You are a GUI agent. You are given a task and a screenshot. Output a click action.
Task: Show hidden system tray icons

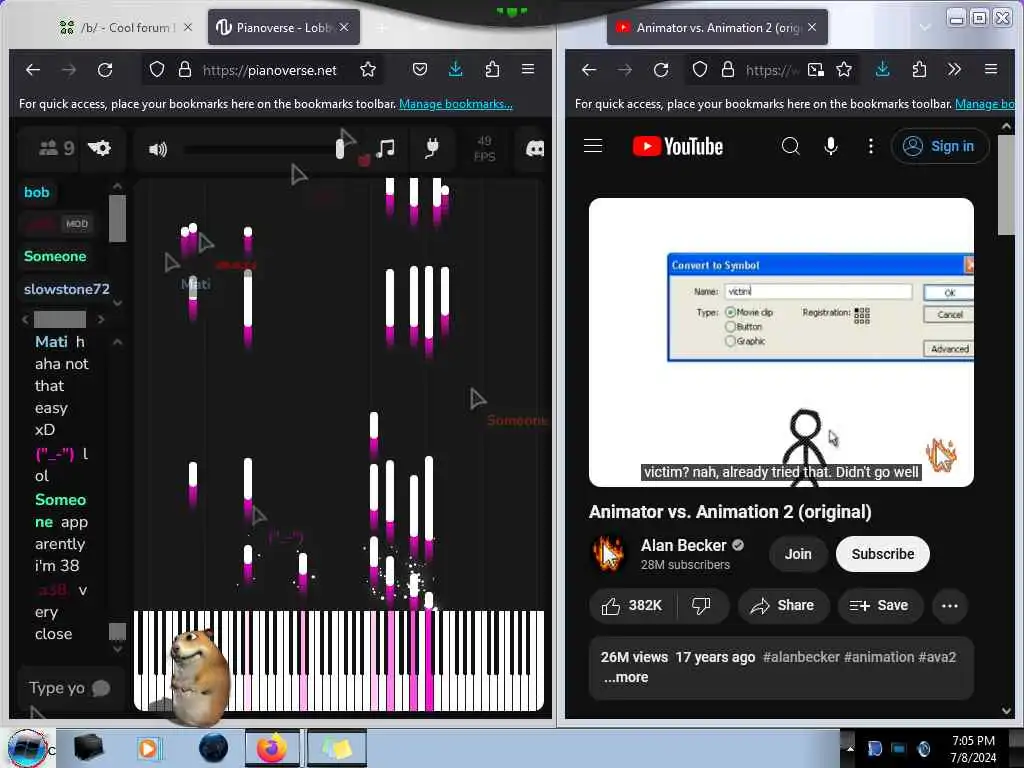(x=850, y=749)
